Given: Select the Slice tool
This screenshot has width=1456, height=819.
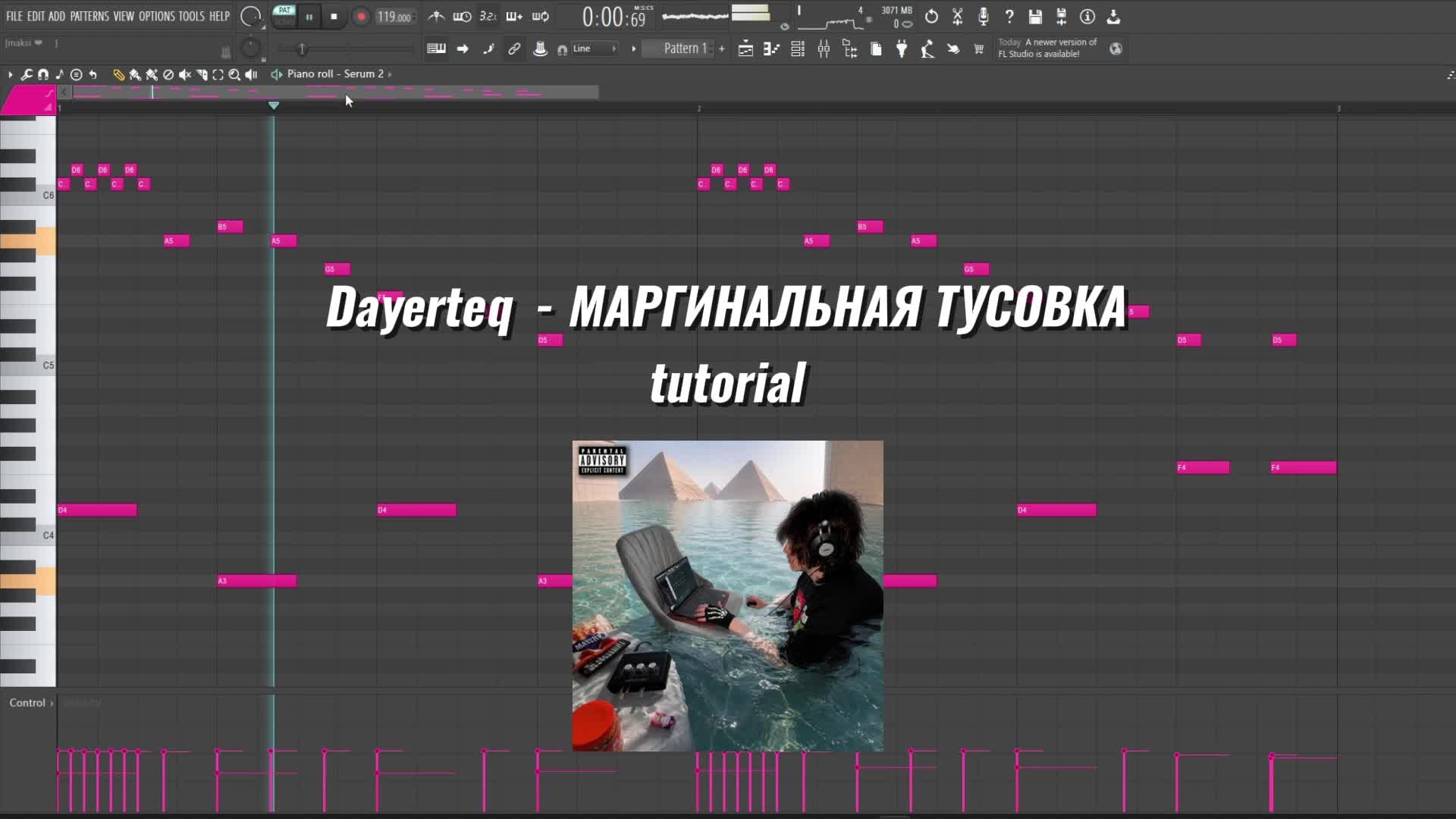Looking at the screenshot, I should coord(202,74).
